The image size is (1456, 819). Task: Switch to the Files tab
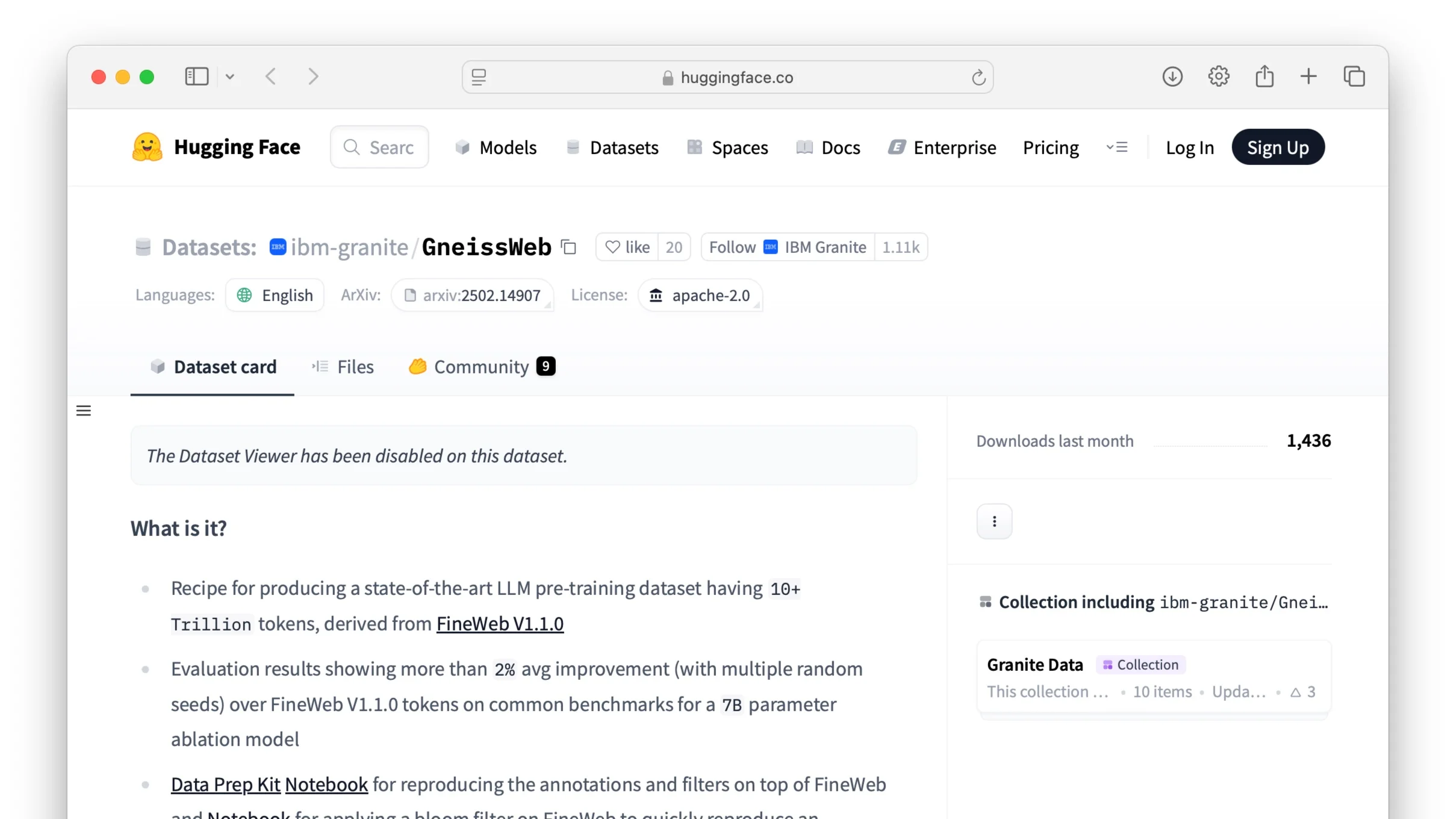(343, 367)
